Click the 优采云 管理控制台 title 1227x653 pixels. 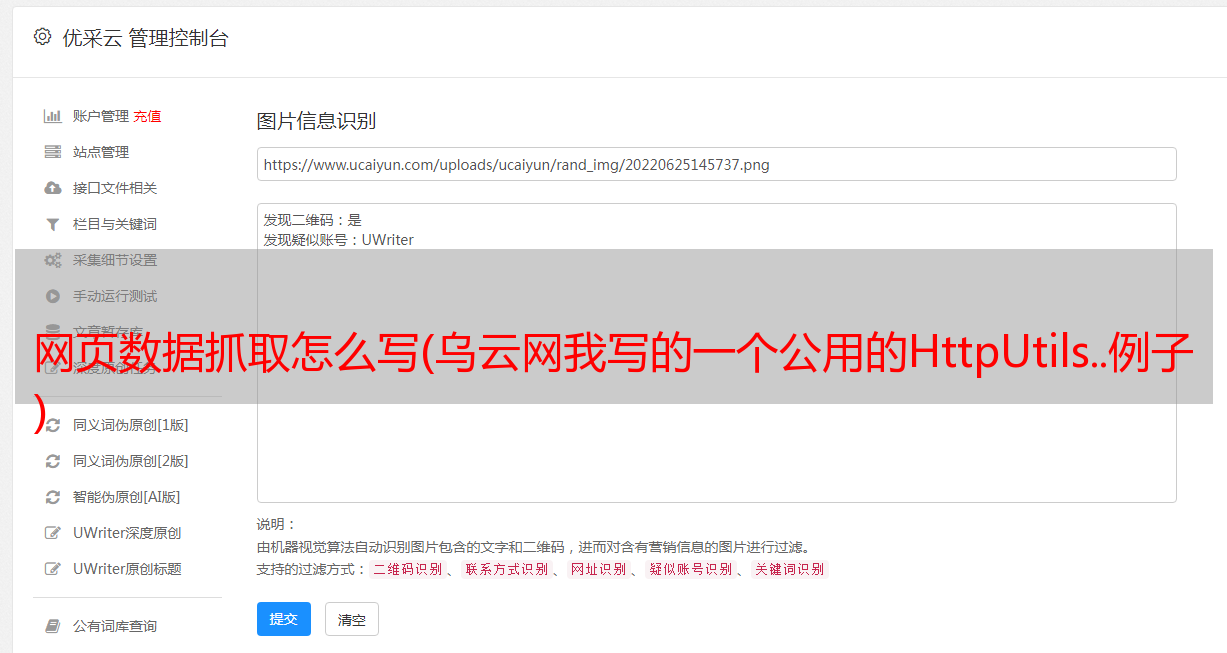[145, 38]
